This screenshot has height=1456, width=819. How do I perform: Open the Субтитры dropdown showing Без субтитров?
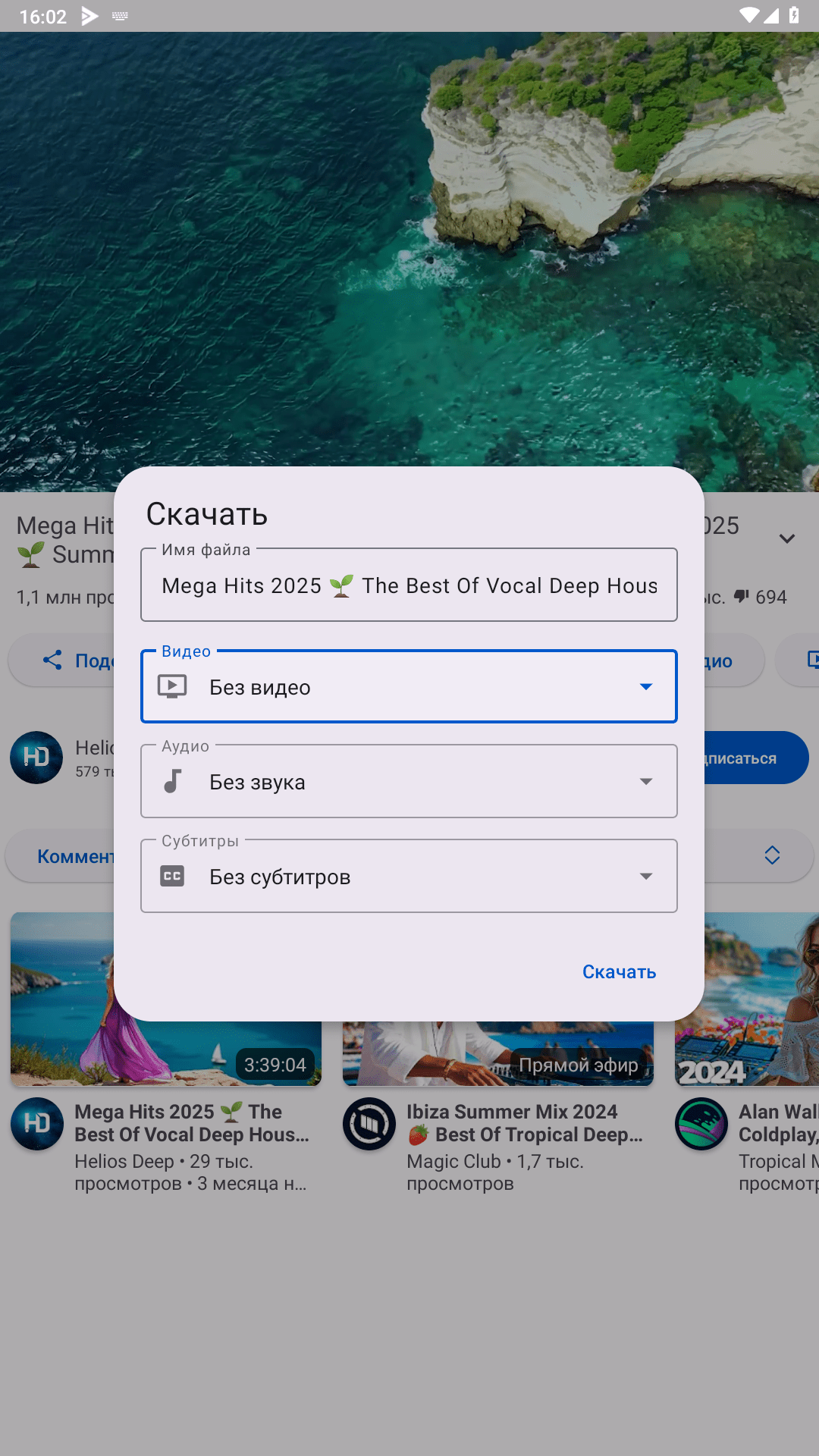coord(409,876)
